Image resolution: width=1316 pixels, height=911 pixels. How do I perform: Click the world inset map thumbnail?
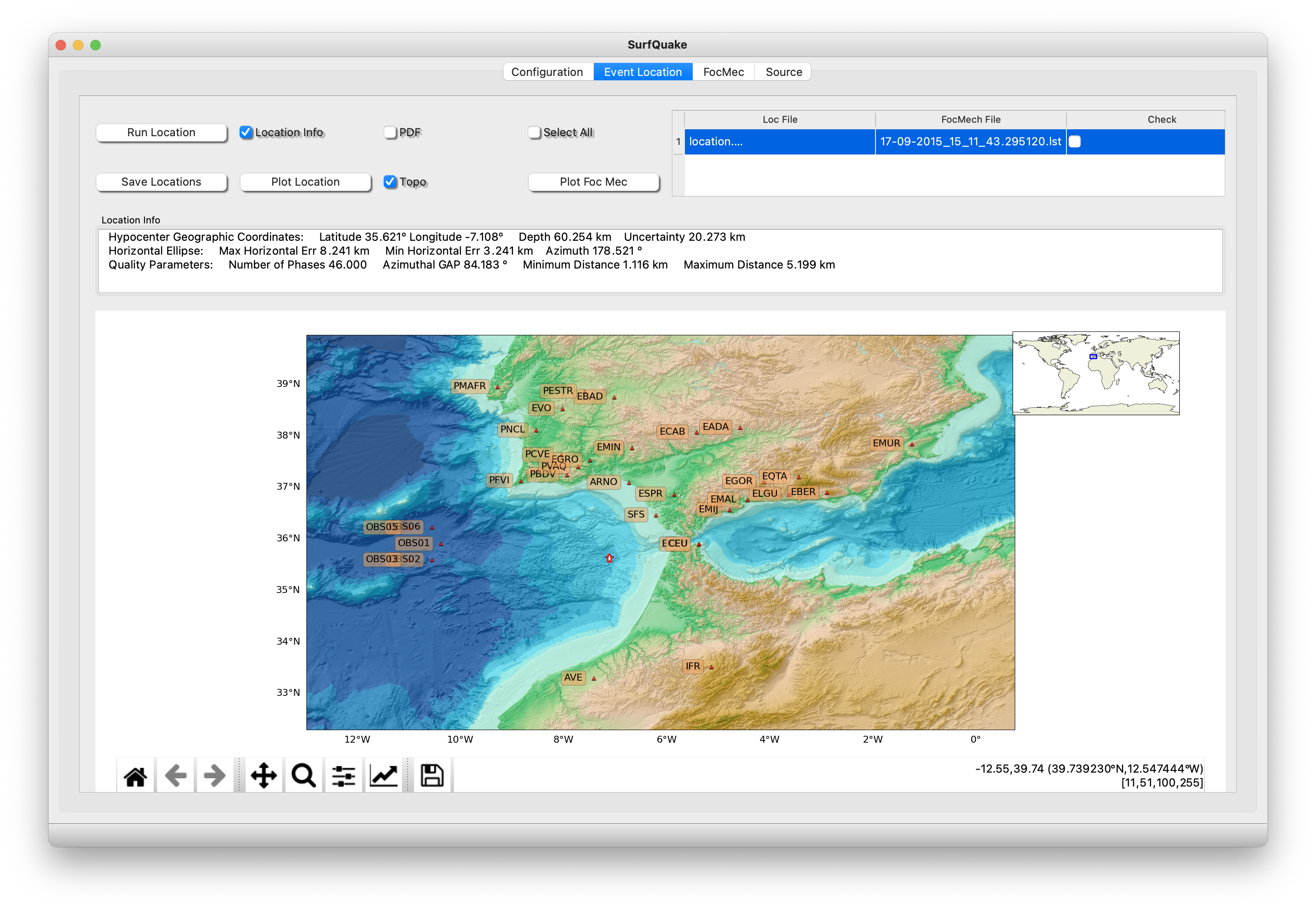[1096, 374]
